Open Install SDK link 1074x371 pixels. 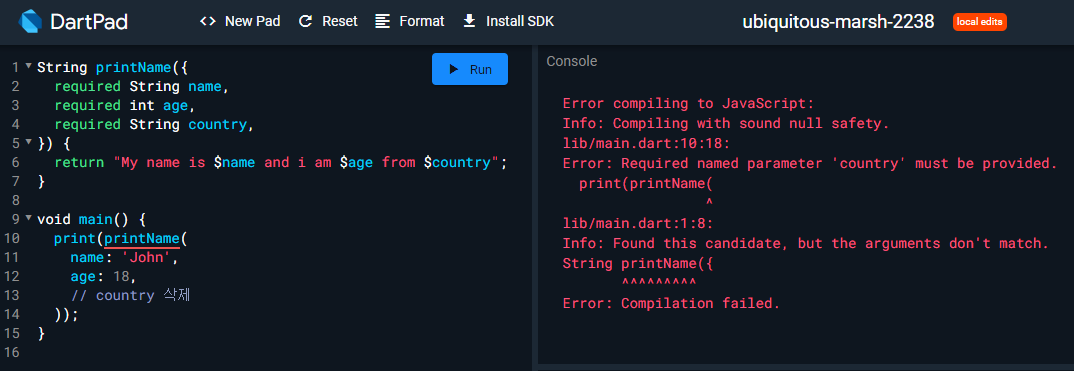coord(508,21)
